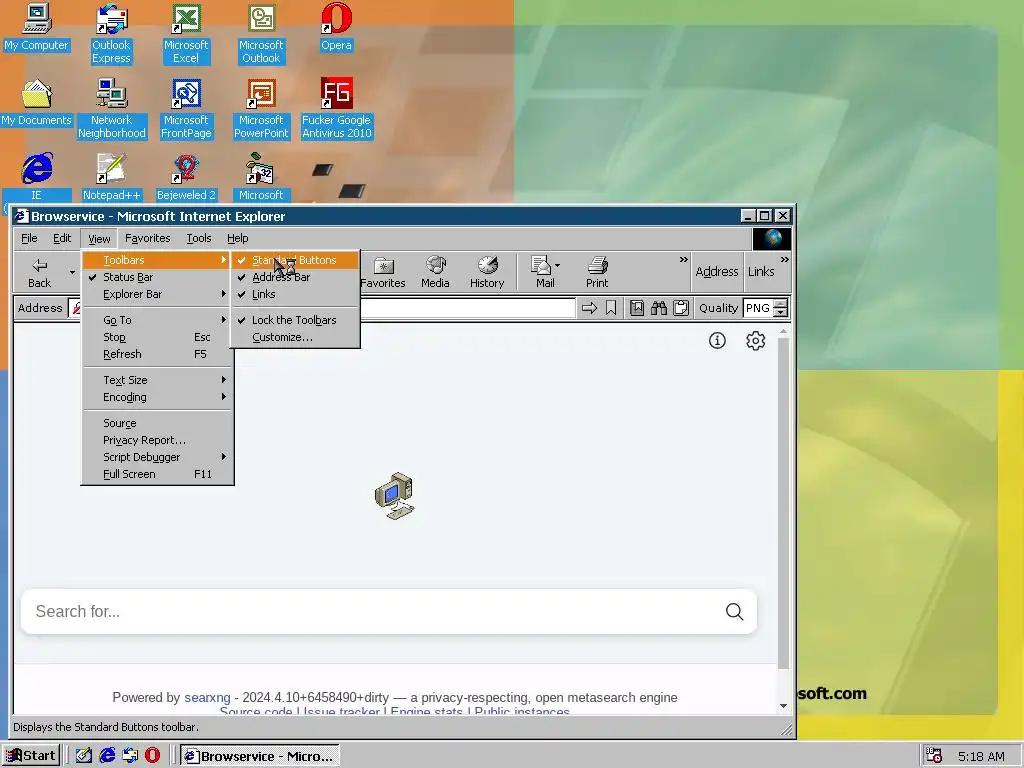Click the bookmarks book icon in Browservice bar
Viewport: 1024px width, 768px height.
tap(637, 308)
